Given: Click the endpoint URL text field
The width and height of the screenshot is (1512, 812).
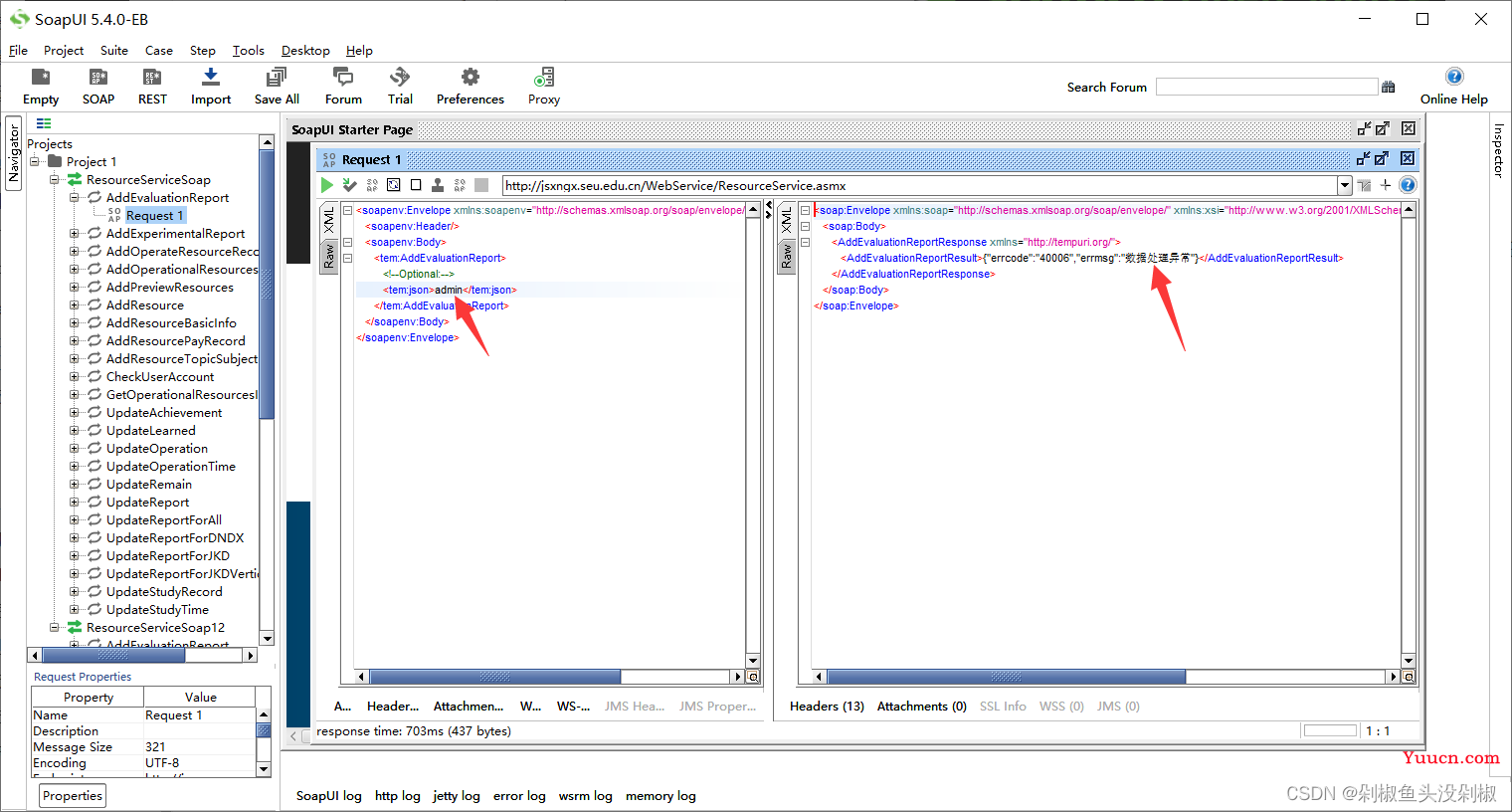Looking at the screenshot, I should tap(919, 185).
